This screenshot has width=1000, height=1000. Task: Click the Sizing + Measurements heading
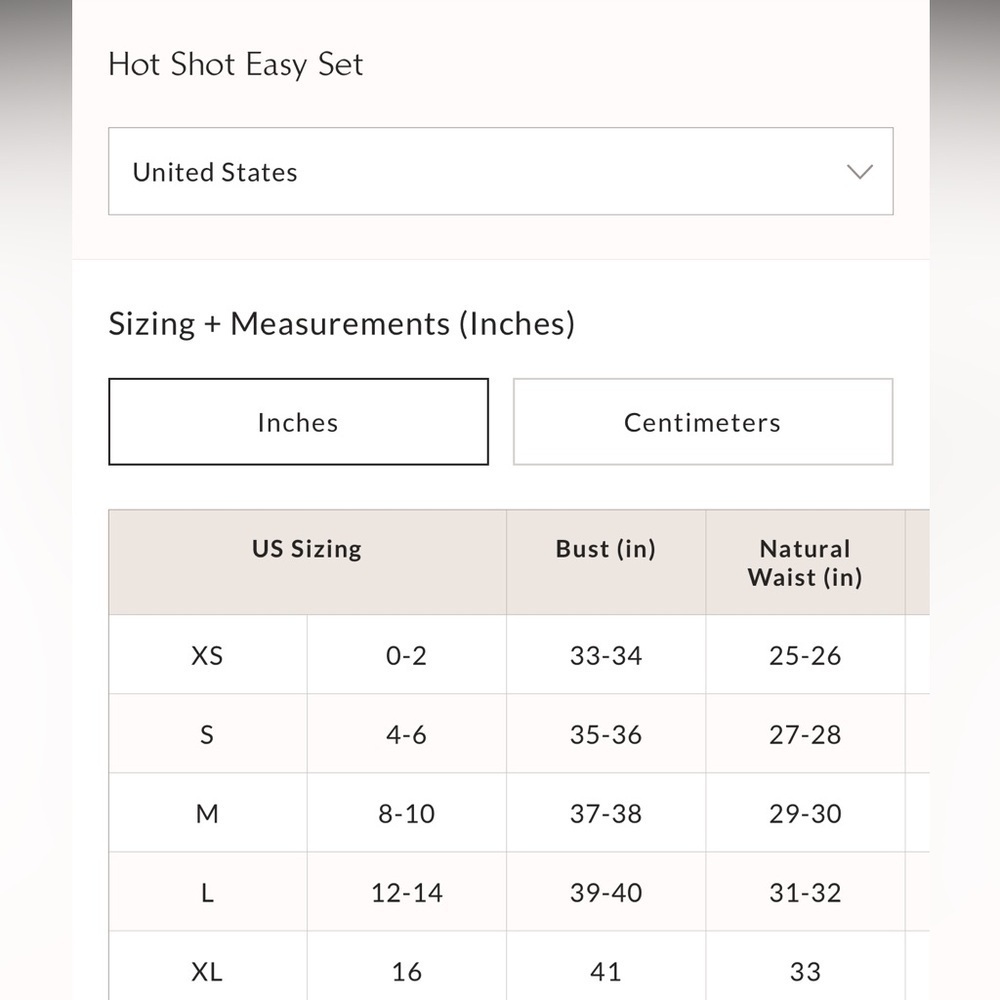pyautogui.click(x=343, y=323)
